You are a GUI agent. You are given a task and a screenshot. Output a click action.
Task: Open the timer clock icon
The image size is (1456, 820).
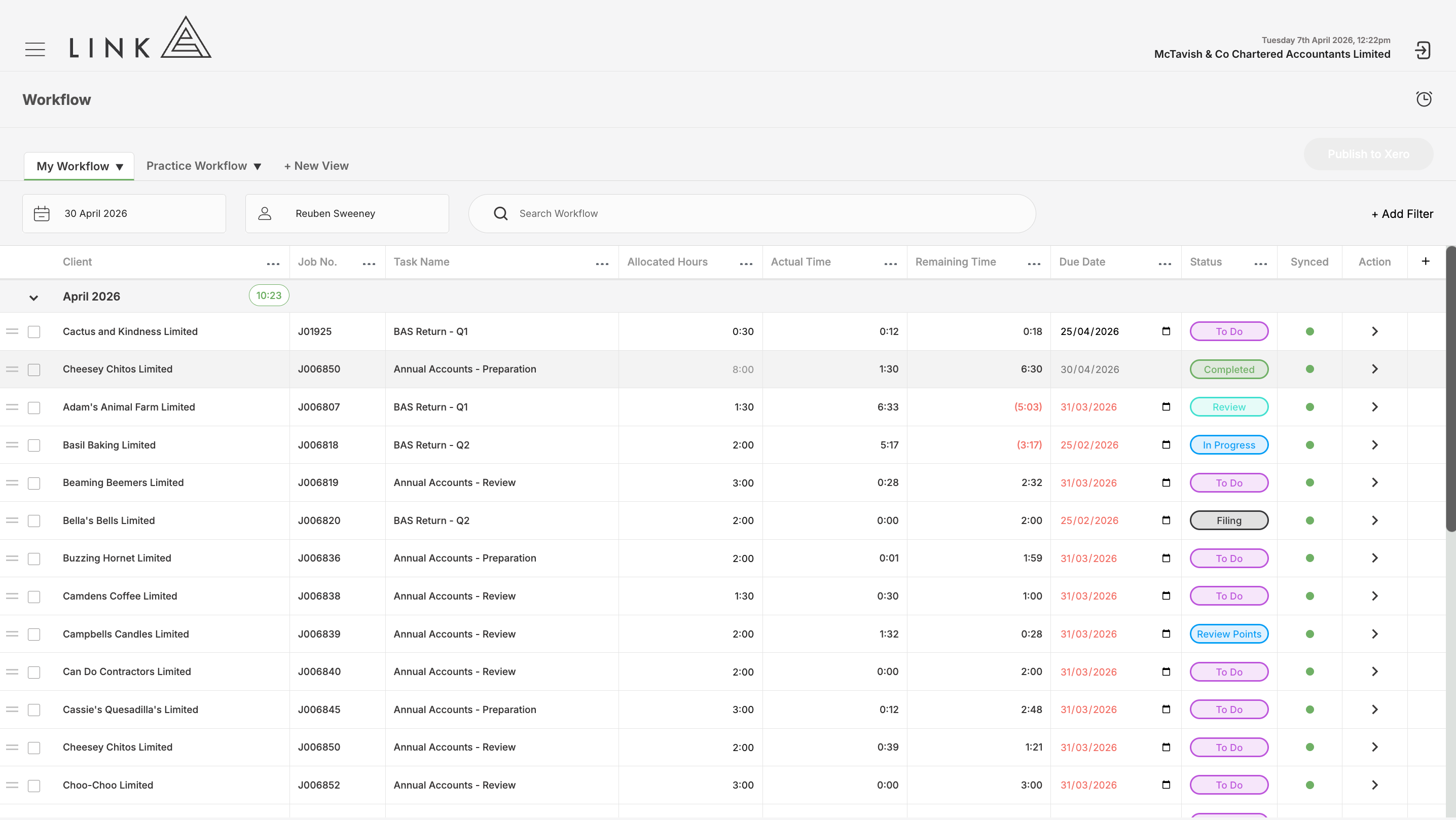(1424, 99)
